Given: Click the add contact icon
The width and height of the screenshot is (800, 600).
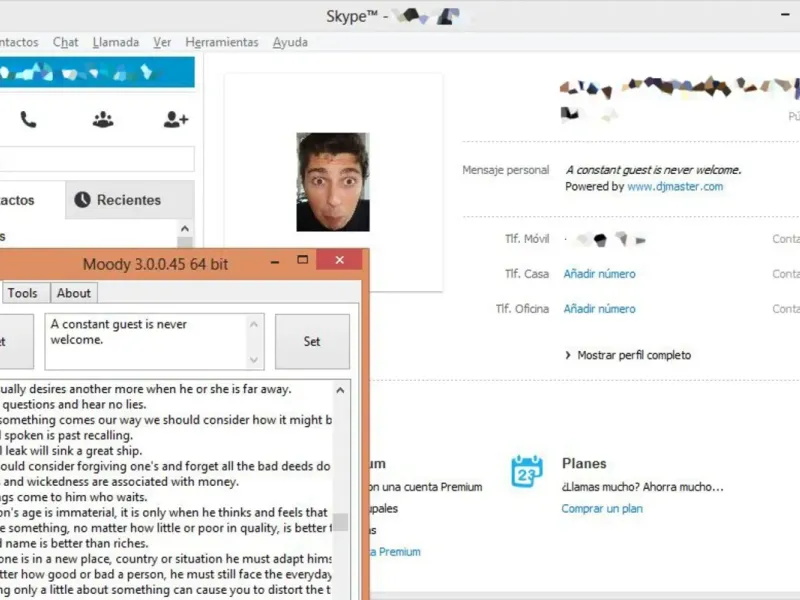Looking at the screenshot, I should 176,119.
